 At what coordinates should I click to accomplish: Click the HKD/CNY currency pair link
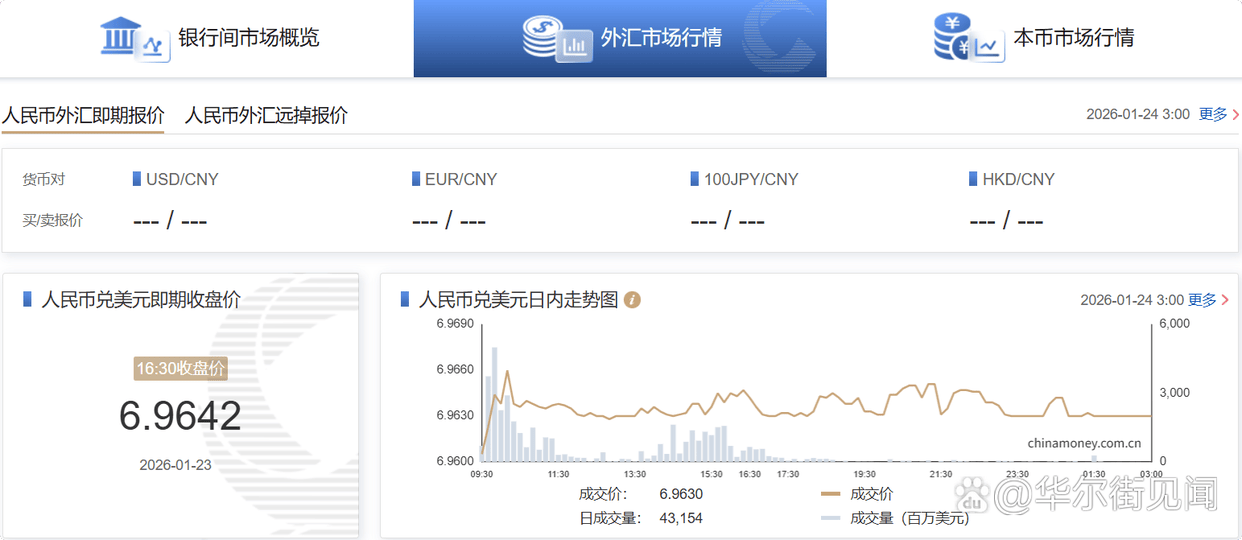tap(1018, 179)
